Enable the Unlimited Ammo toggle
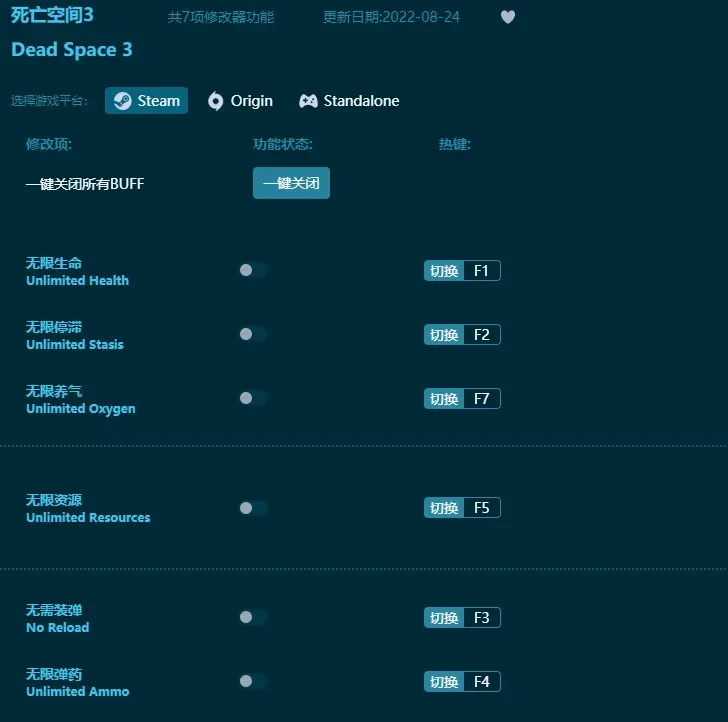The image size is (728, 722). coord(254,681)
